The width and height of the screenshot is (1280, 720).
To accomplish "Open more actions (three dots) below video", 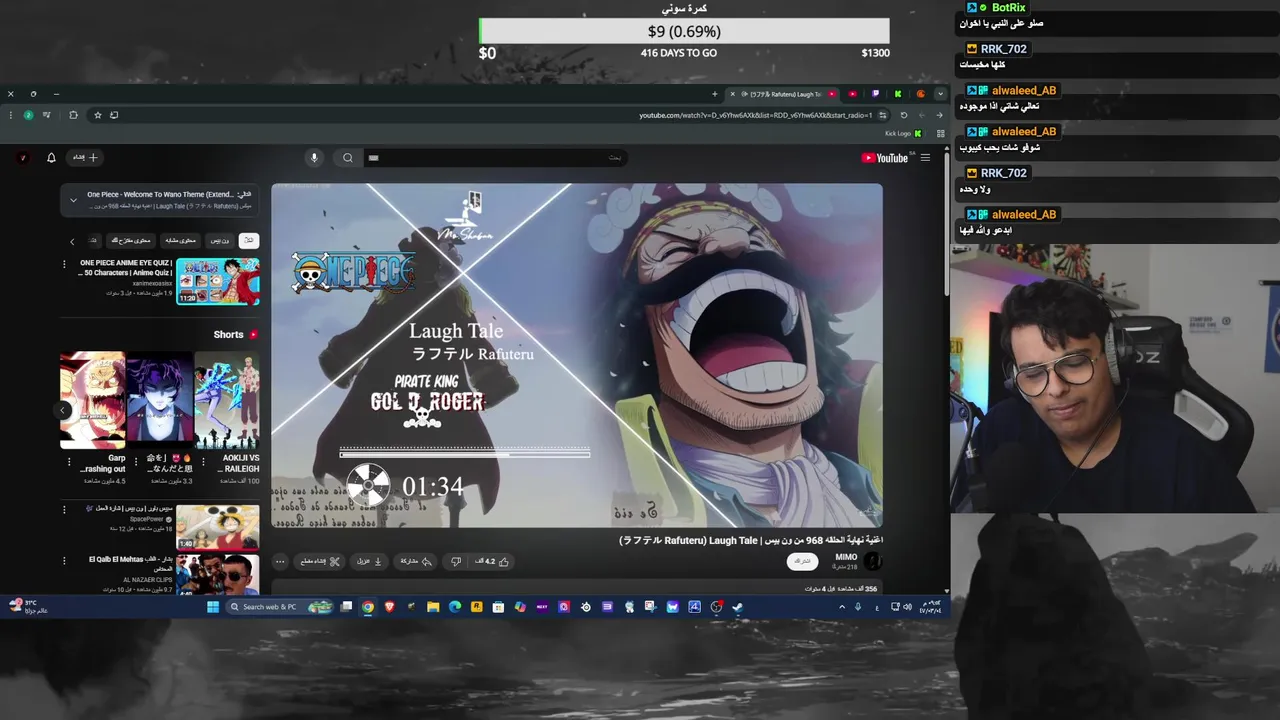I will pyautogui.click(x=280, y=562).
